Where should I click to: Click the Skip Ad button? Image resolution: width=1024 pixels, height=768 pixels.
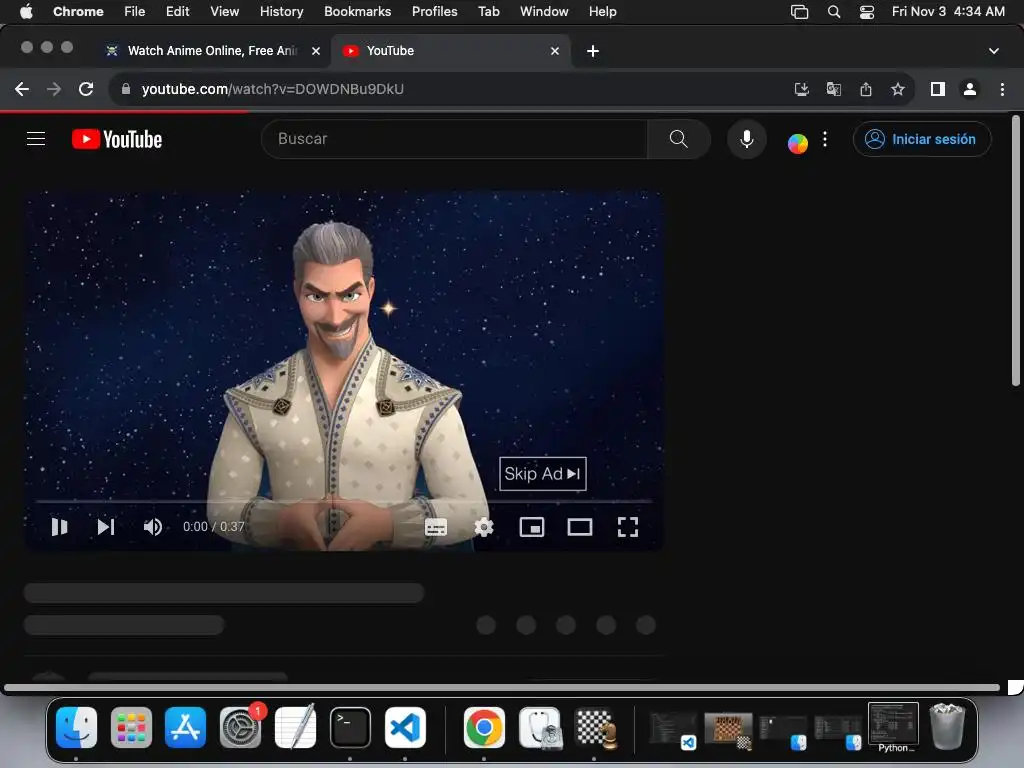[543, 473]
